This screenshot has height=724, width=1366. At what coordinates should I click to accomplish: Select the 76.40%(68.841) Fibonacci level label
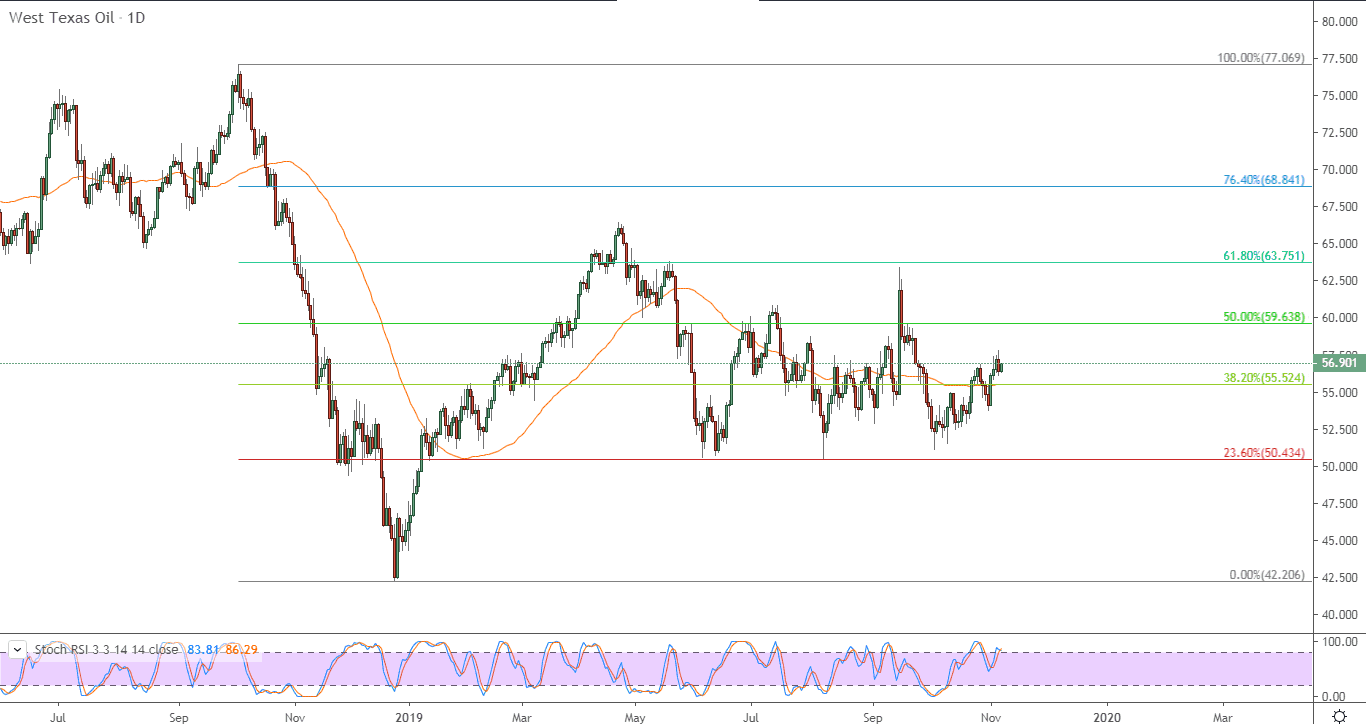[x=1264, y=180]
